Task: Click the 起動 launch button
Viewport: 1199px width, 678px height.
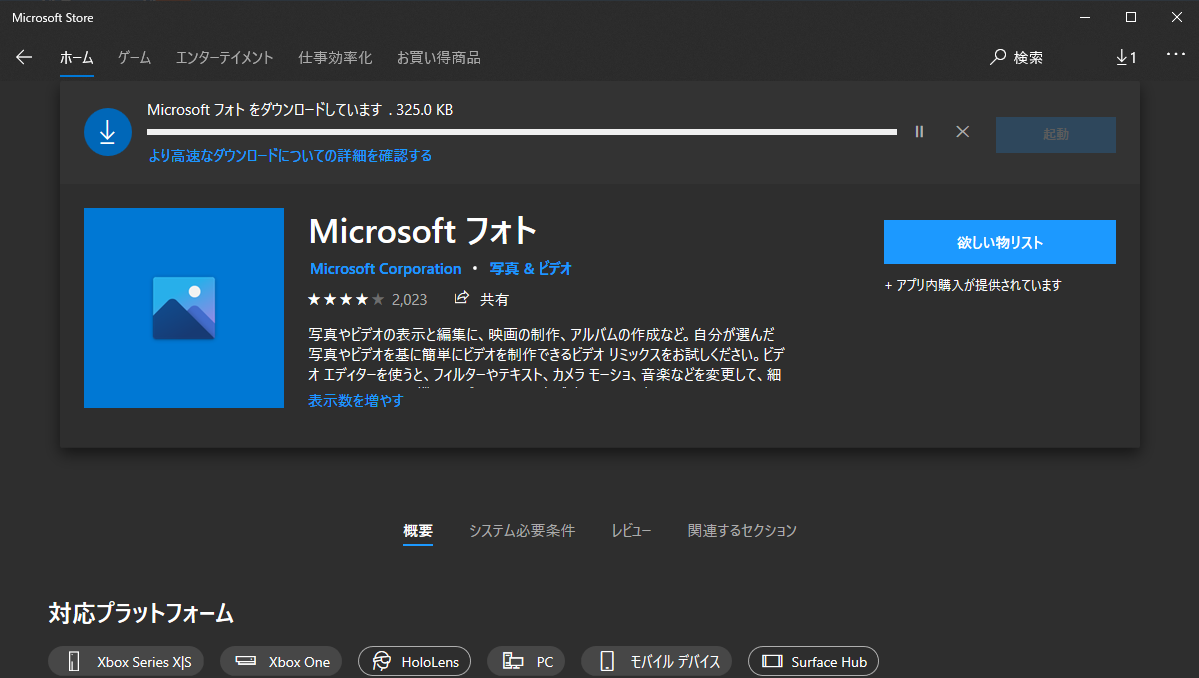Action: pyautogui.click(x=1055, y=135)
